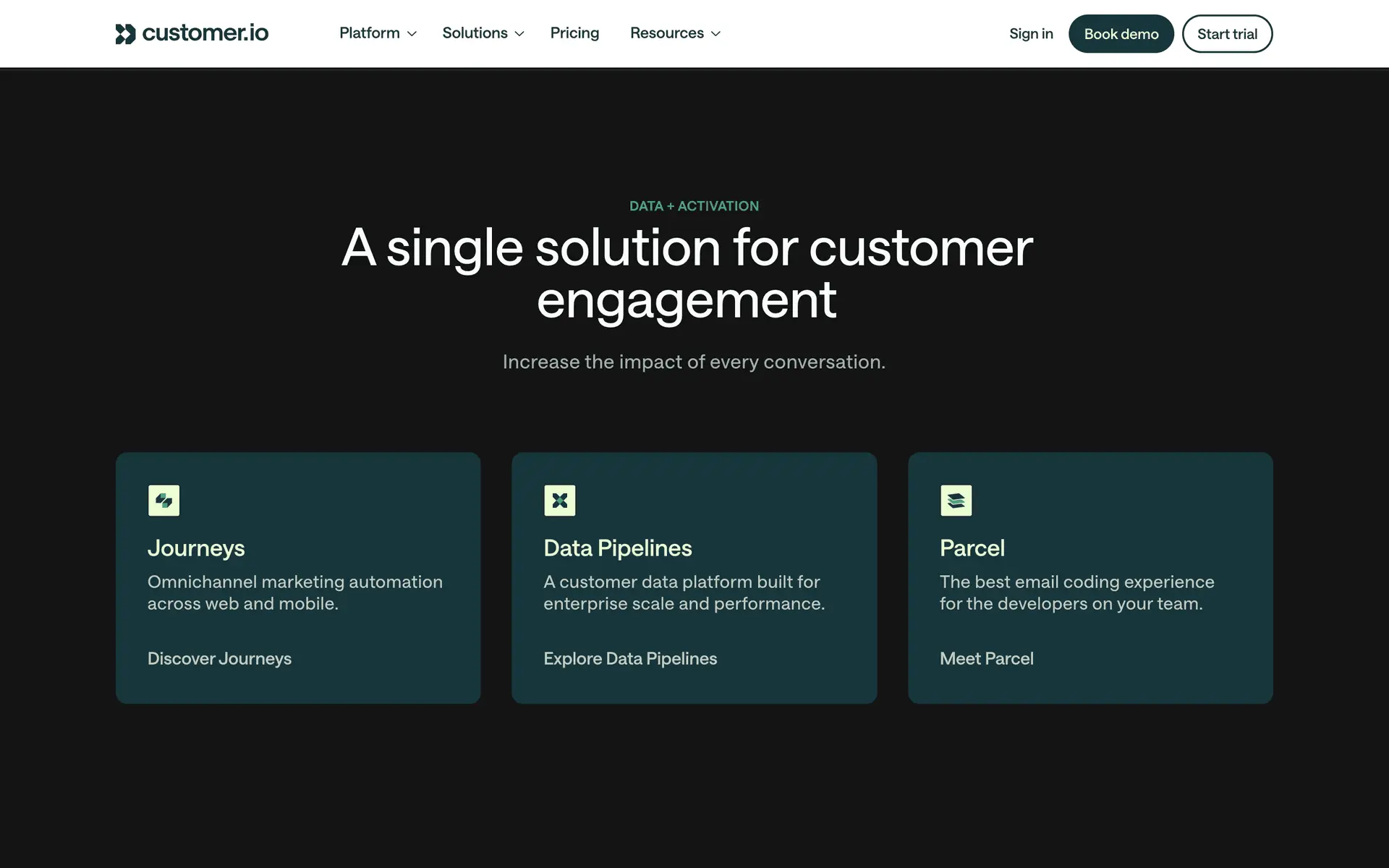
Task: Select the Solutions menu label
Action: [x=475, y=33]
